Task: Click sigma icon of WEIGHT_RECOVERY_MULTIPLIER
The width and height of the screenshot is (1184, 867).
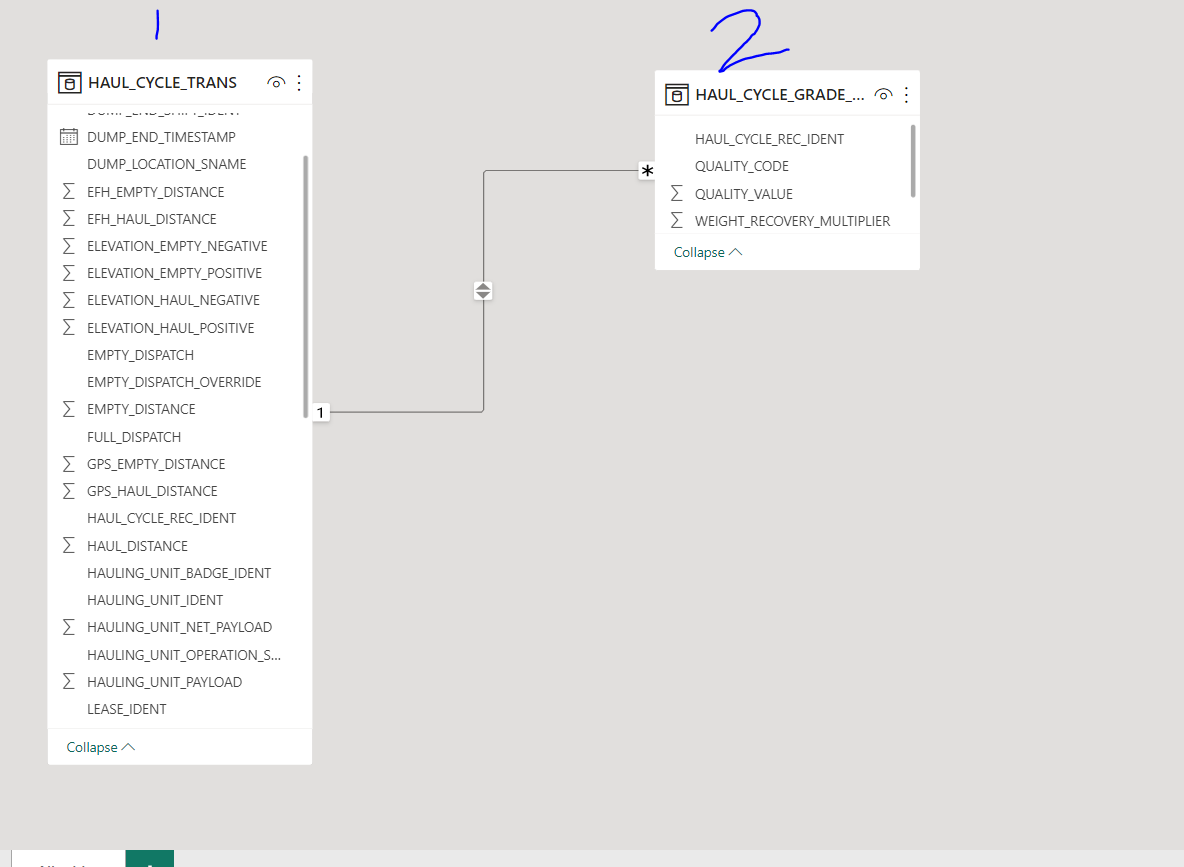Action: [x=677, y=221]
